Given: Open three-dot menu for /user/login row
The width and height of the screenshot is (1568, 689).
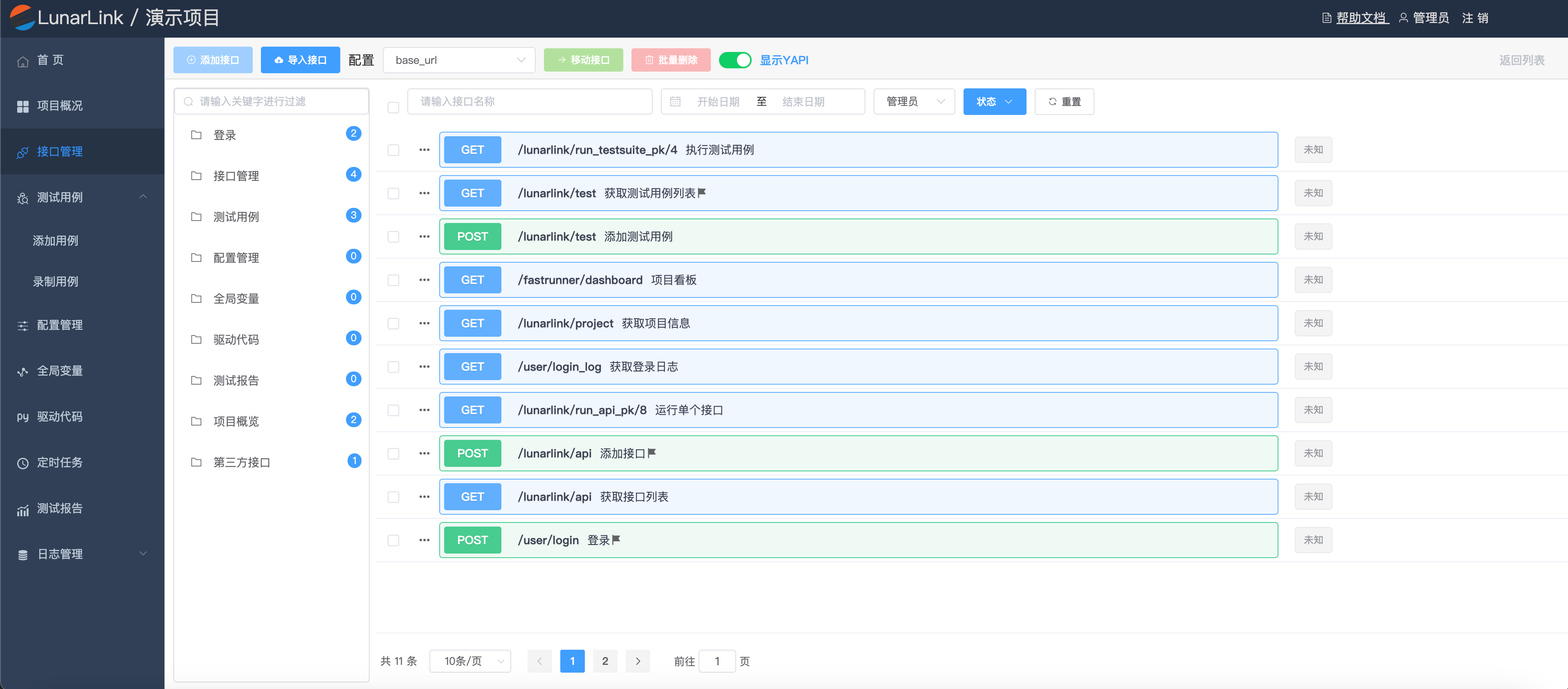Looking at the screenshot, I should point(424,540).
